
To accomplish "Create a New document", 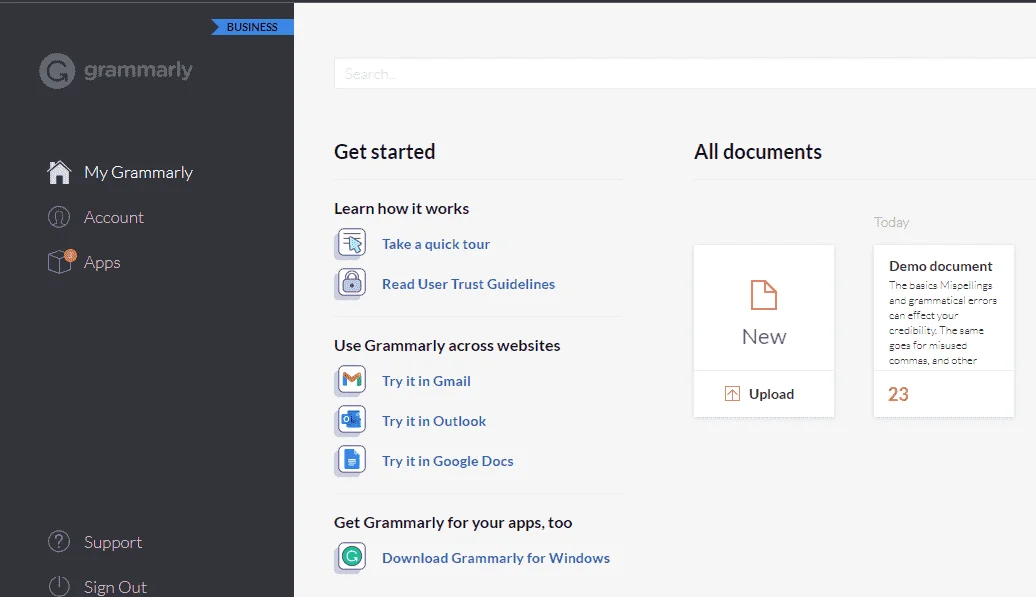I will tap(764, 308).
